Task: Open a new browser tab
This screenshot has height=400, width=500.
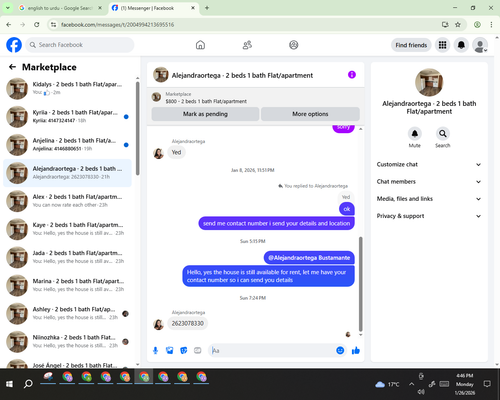Action: [207, 8]
